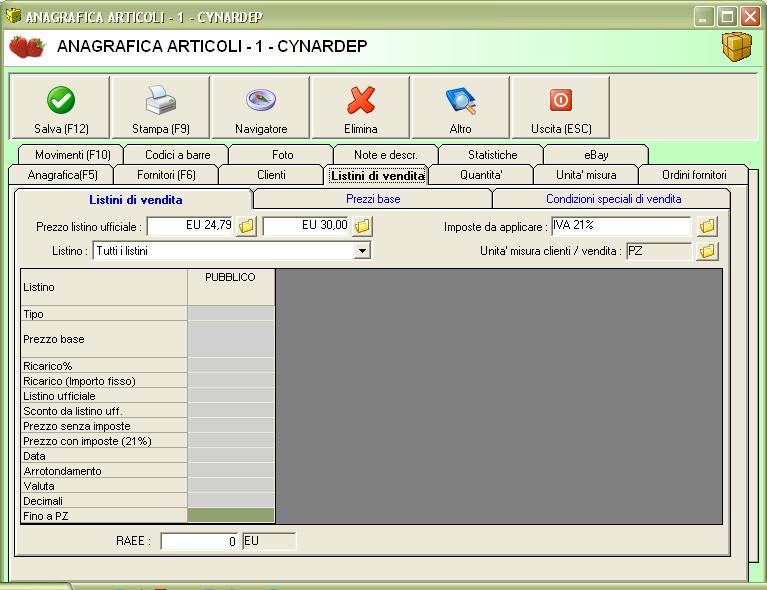The height and width of the screenshot is (590, 767).
Task: Open the Navigatore compass button
Action: [x=261, y=108]
